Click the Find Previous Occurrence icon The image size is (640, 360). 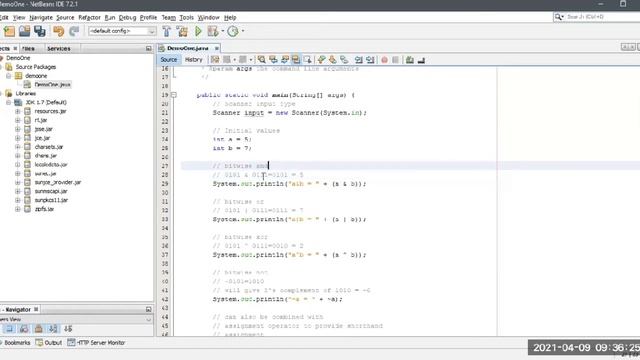(x=273, y=60)
